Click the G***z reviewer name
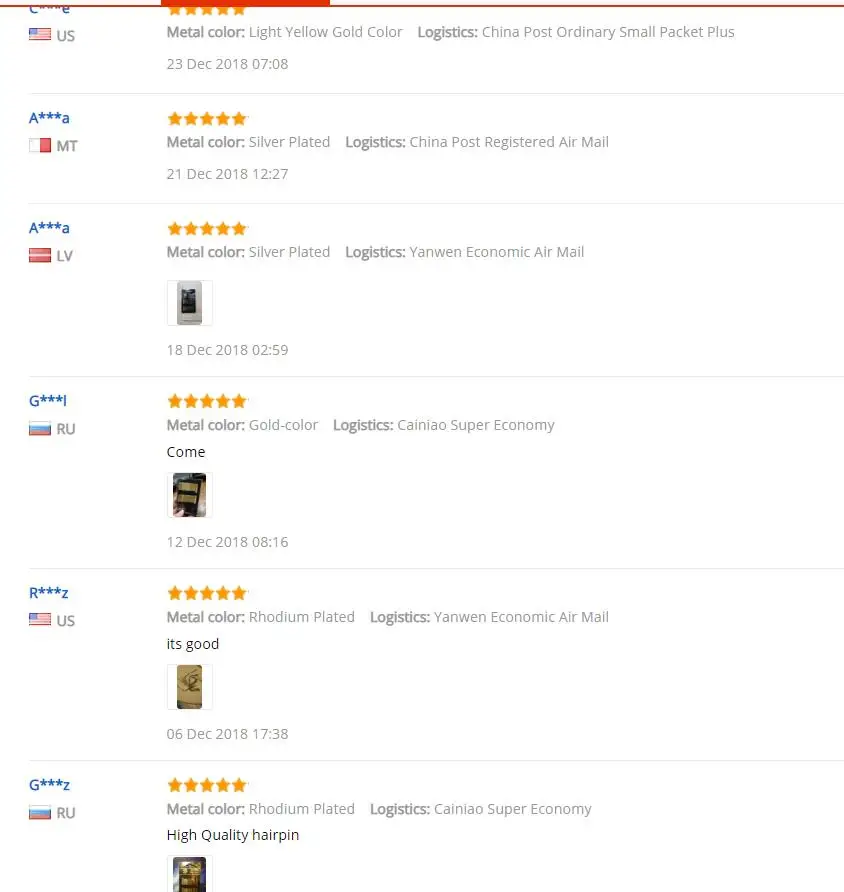This screenshot has height=892, width=844. (x=49, y=784)
